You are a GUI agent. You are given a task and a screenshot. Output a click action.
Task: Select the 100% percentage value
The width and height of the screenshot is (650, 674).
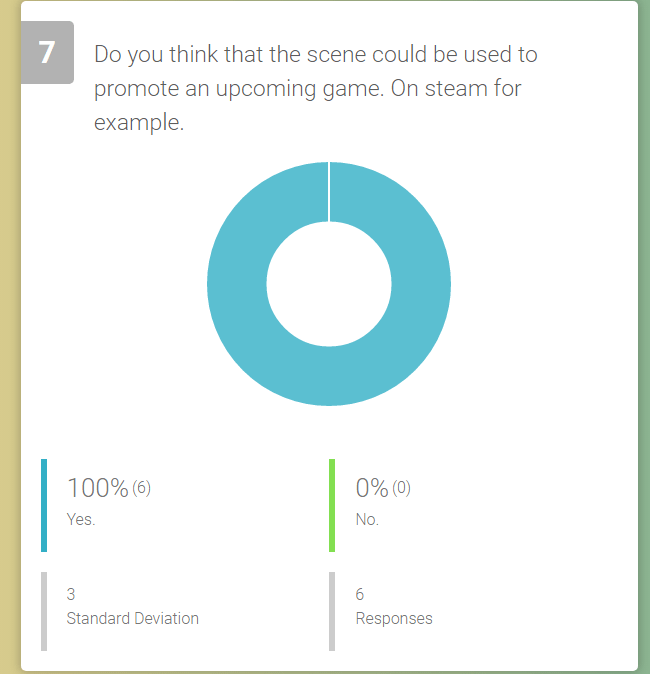point(97,488)
